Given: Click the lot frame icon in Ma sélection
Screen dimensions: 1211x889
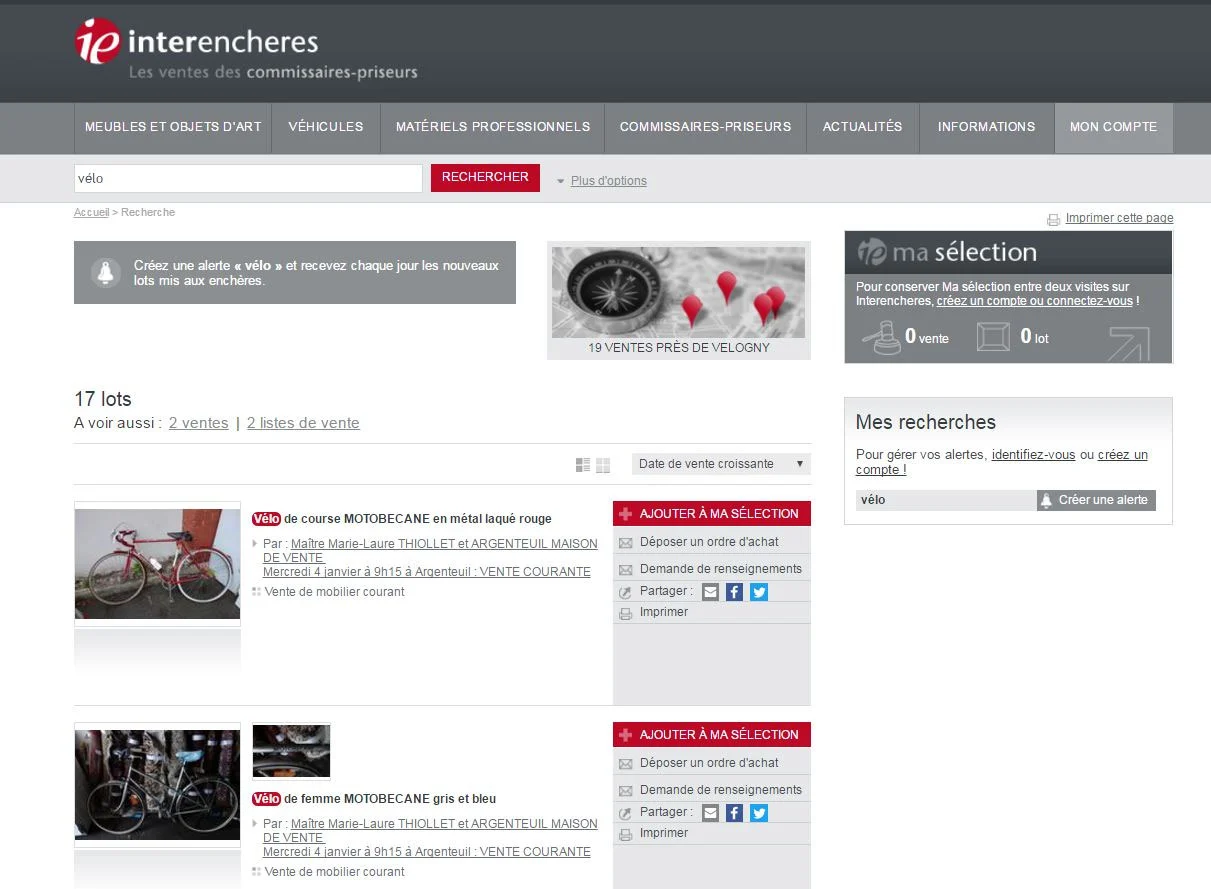Looking at the screenshot, I should coord(993,337).
